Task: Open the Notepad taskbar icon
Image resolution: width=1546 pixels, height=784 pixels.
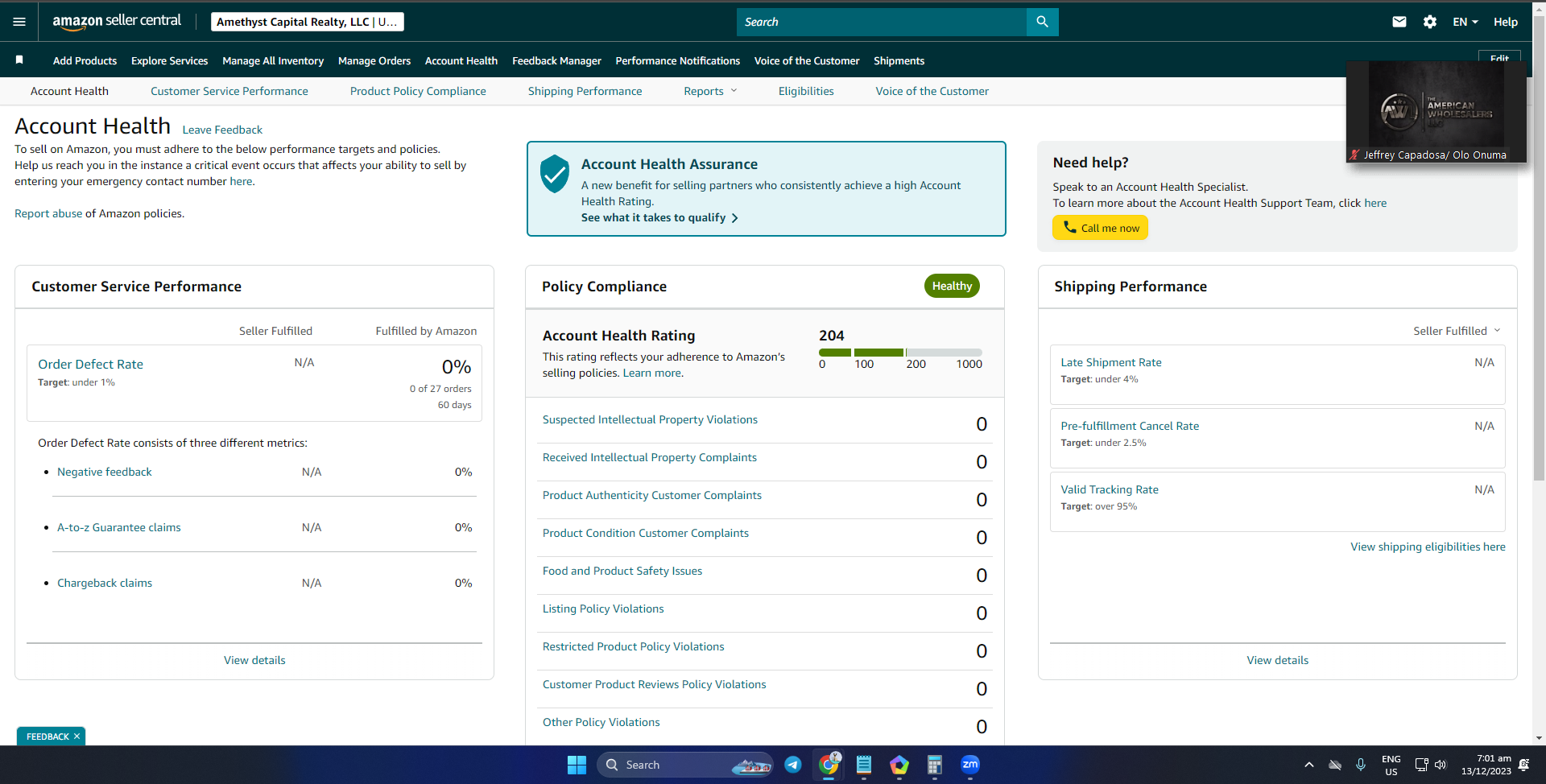Action: click(x=864, y=765)
